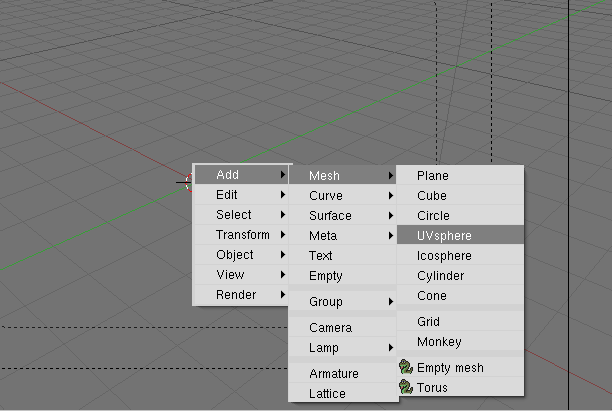Expand the Surface submenu
The image size is (612, 411).
[342, 215]
